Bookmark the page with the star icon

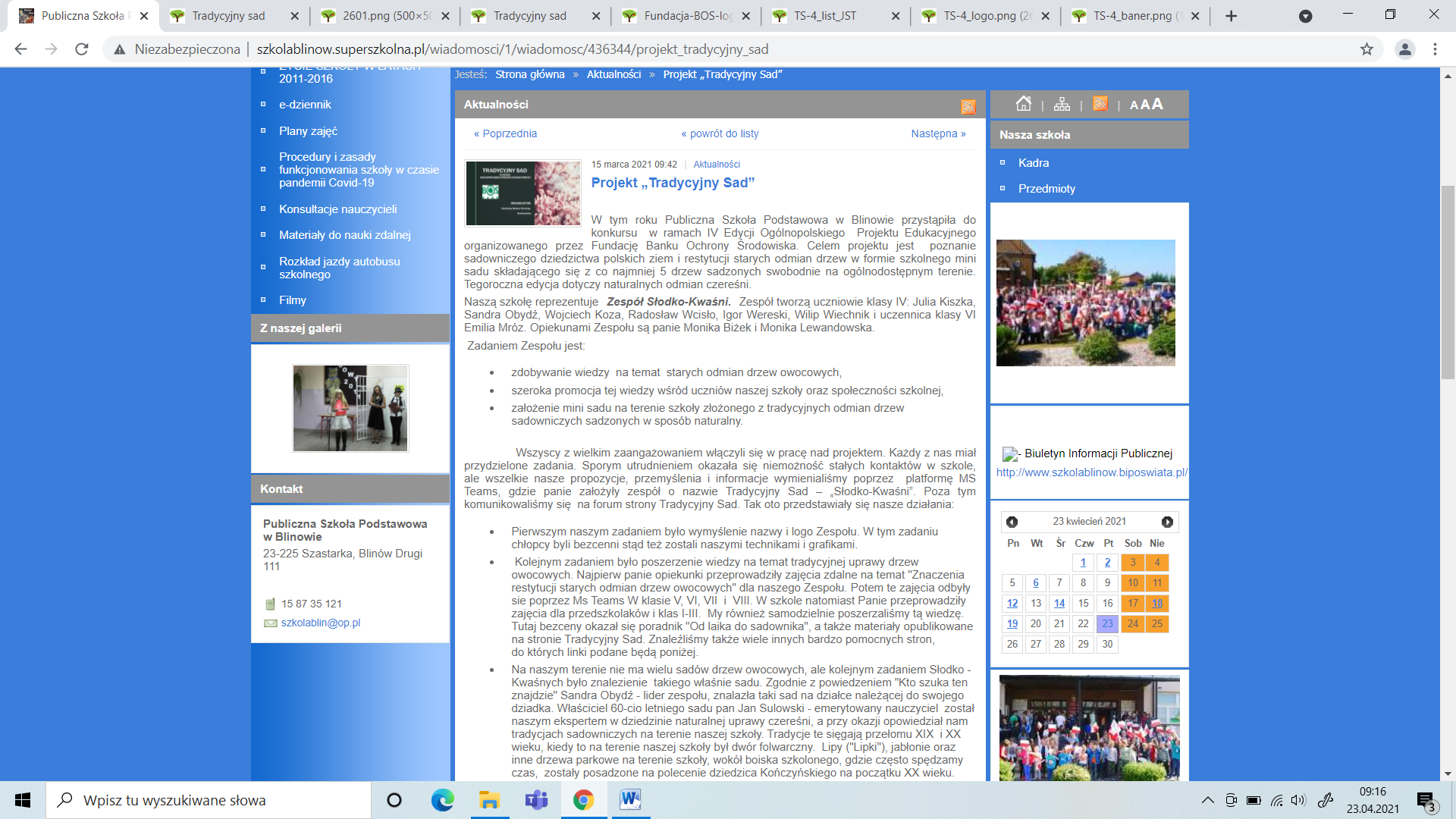tap(1367, 49)
